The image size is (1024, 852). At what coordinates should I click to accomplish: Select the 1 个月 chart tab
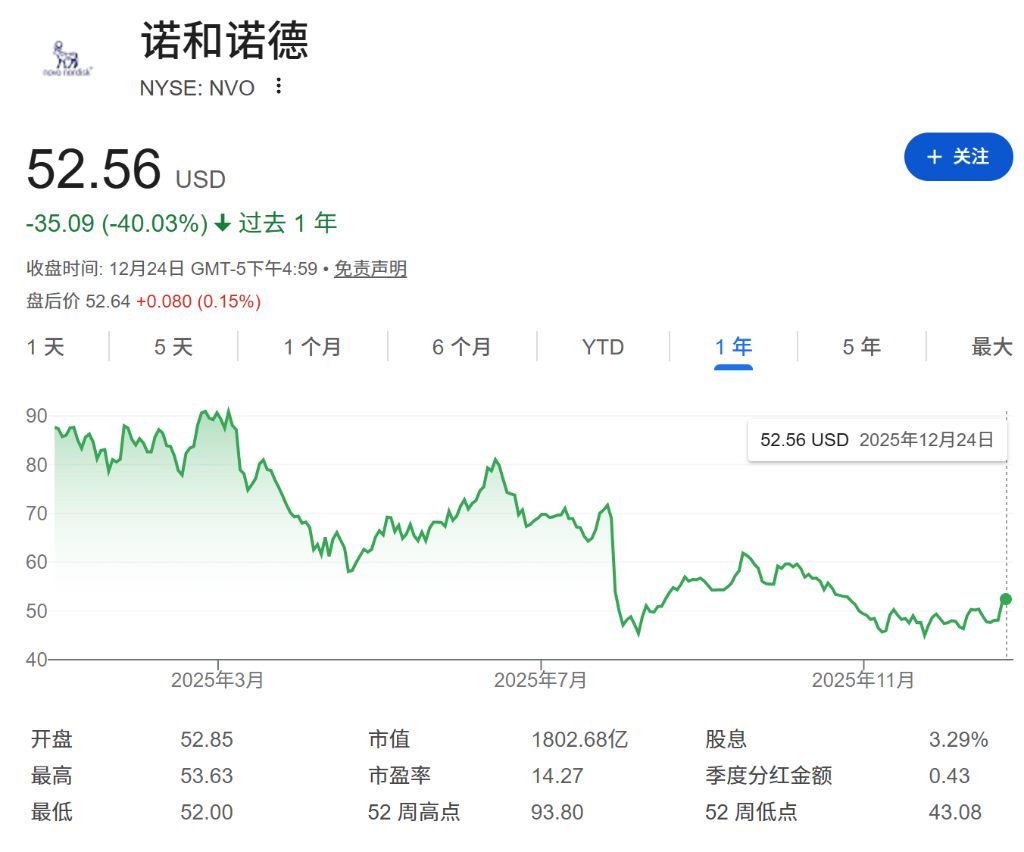pyautogui.click(x=312, y=347)
